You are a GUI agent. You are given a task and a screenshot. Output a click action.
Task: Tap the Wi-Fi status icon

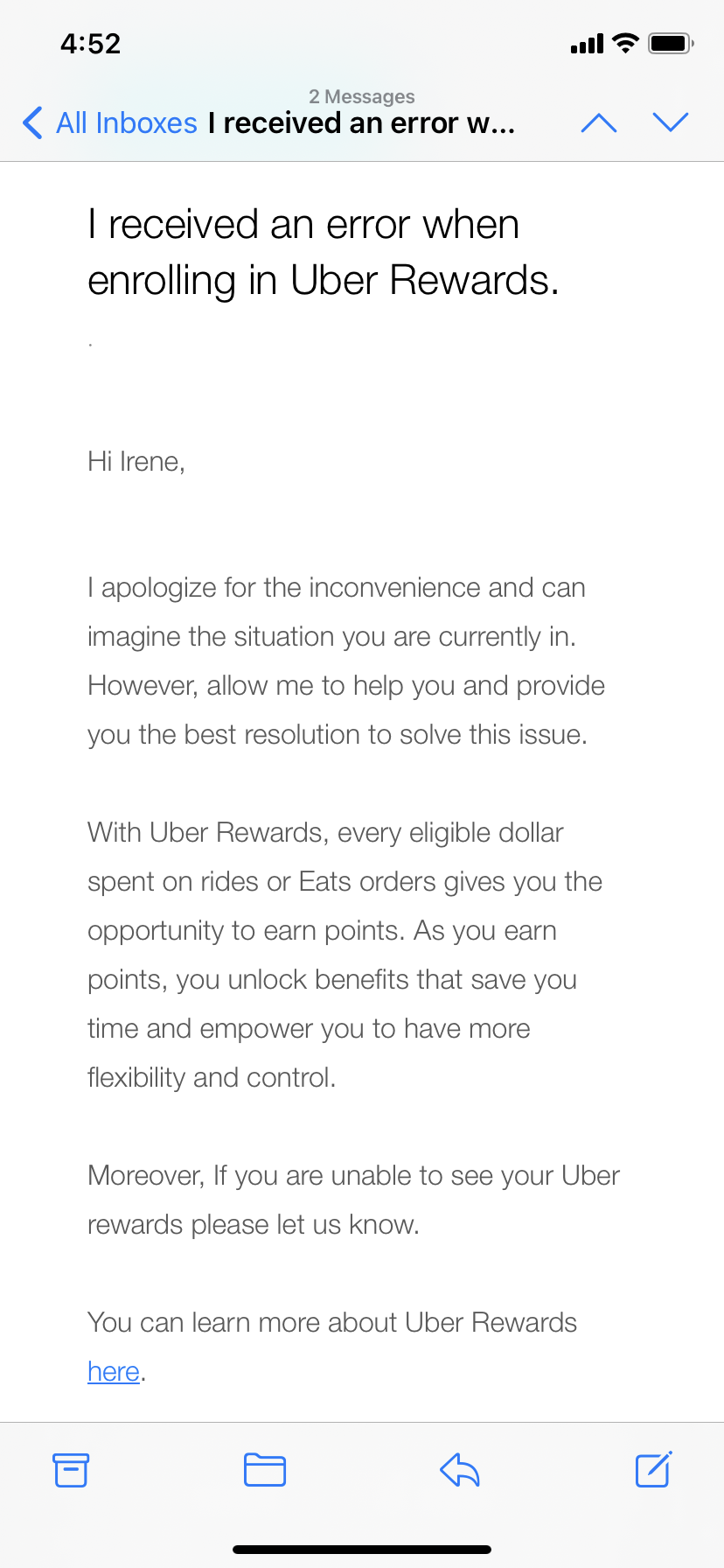(x=625, y=43)
